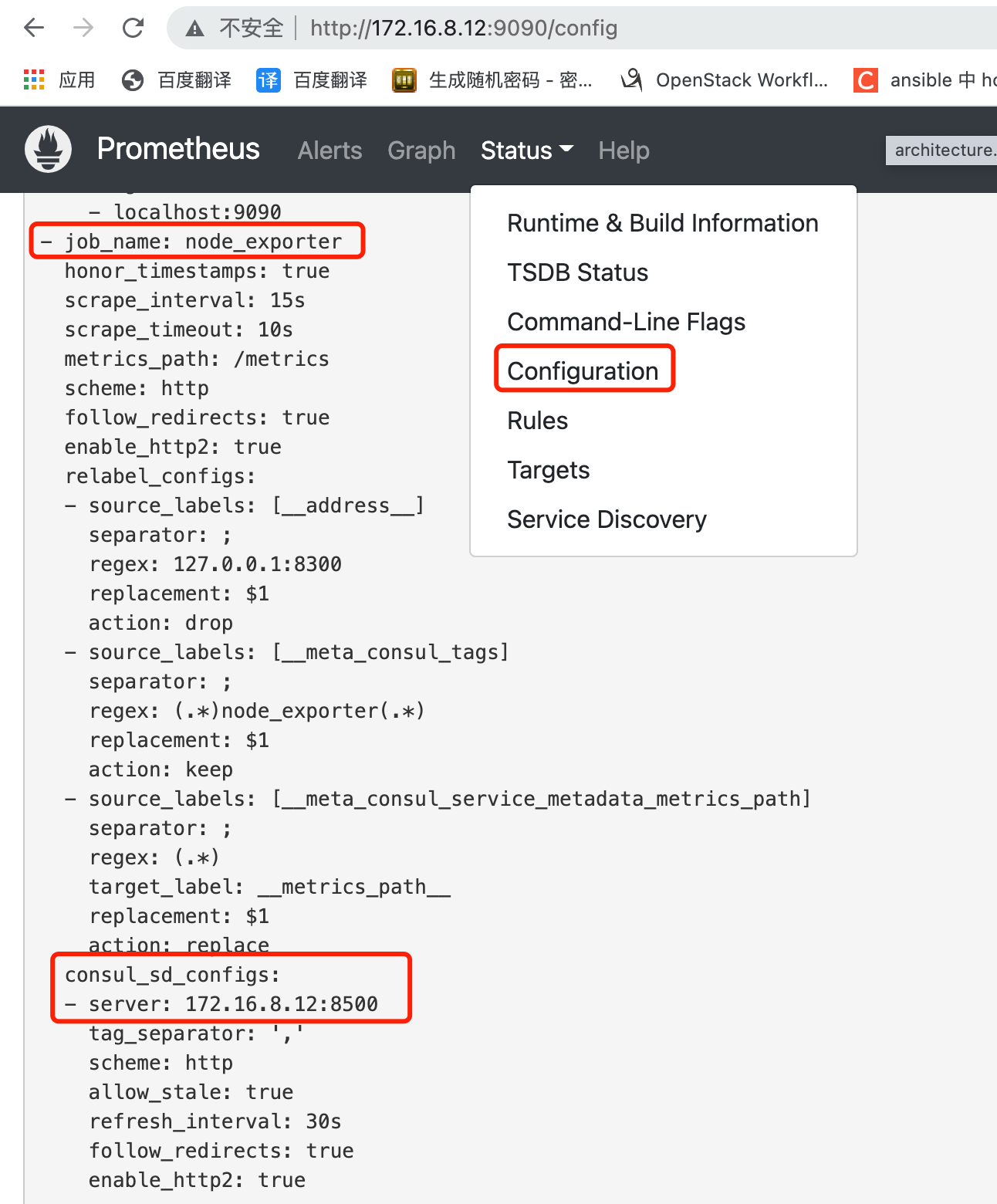Select TSDB Status menu entry
Viewport: 997px width, 1204px height.
point(663,272)
